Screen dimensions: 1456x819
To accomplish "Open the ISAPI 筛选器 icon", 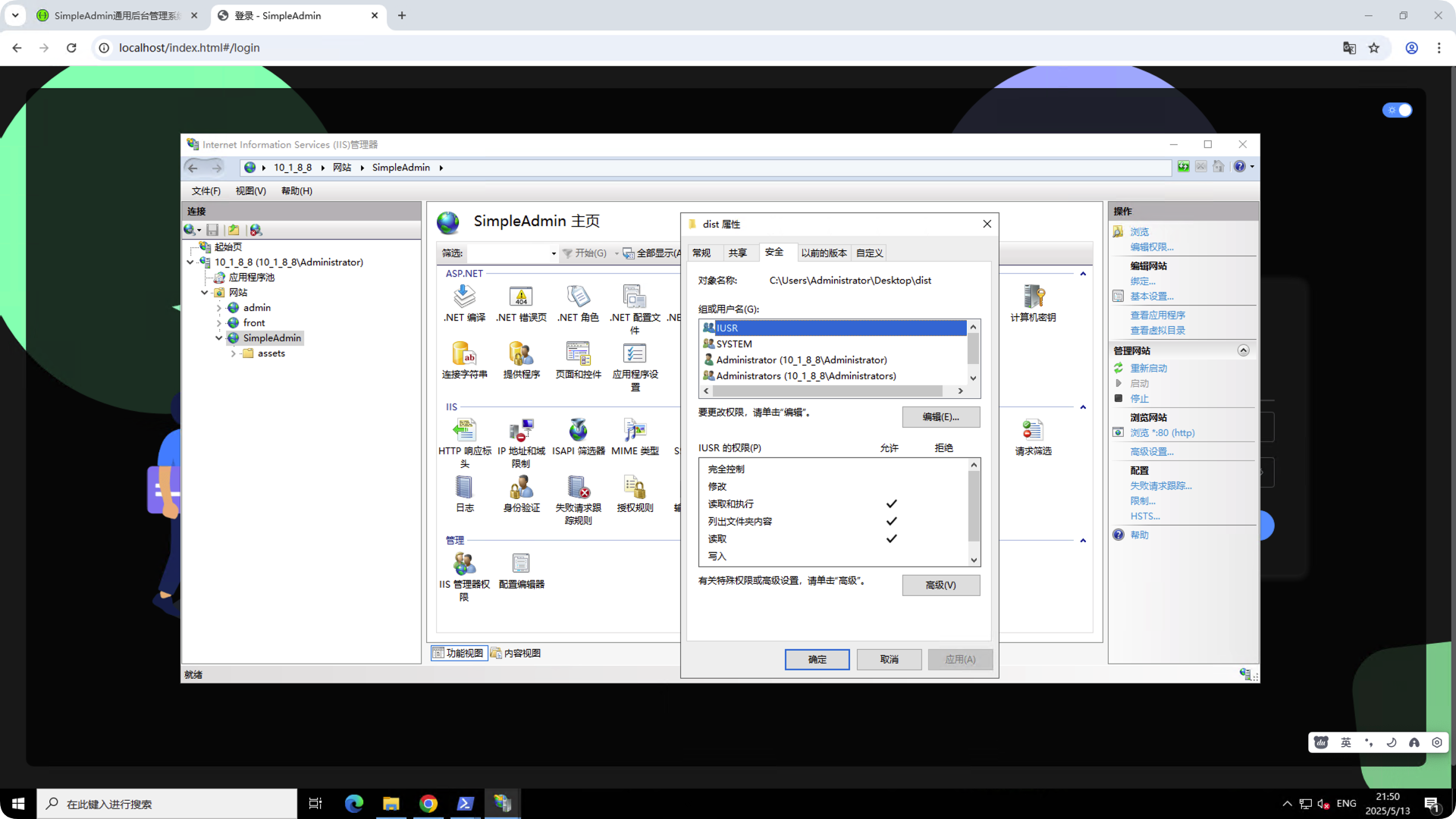I will pyautogui.click(x=578, y=431).
